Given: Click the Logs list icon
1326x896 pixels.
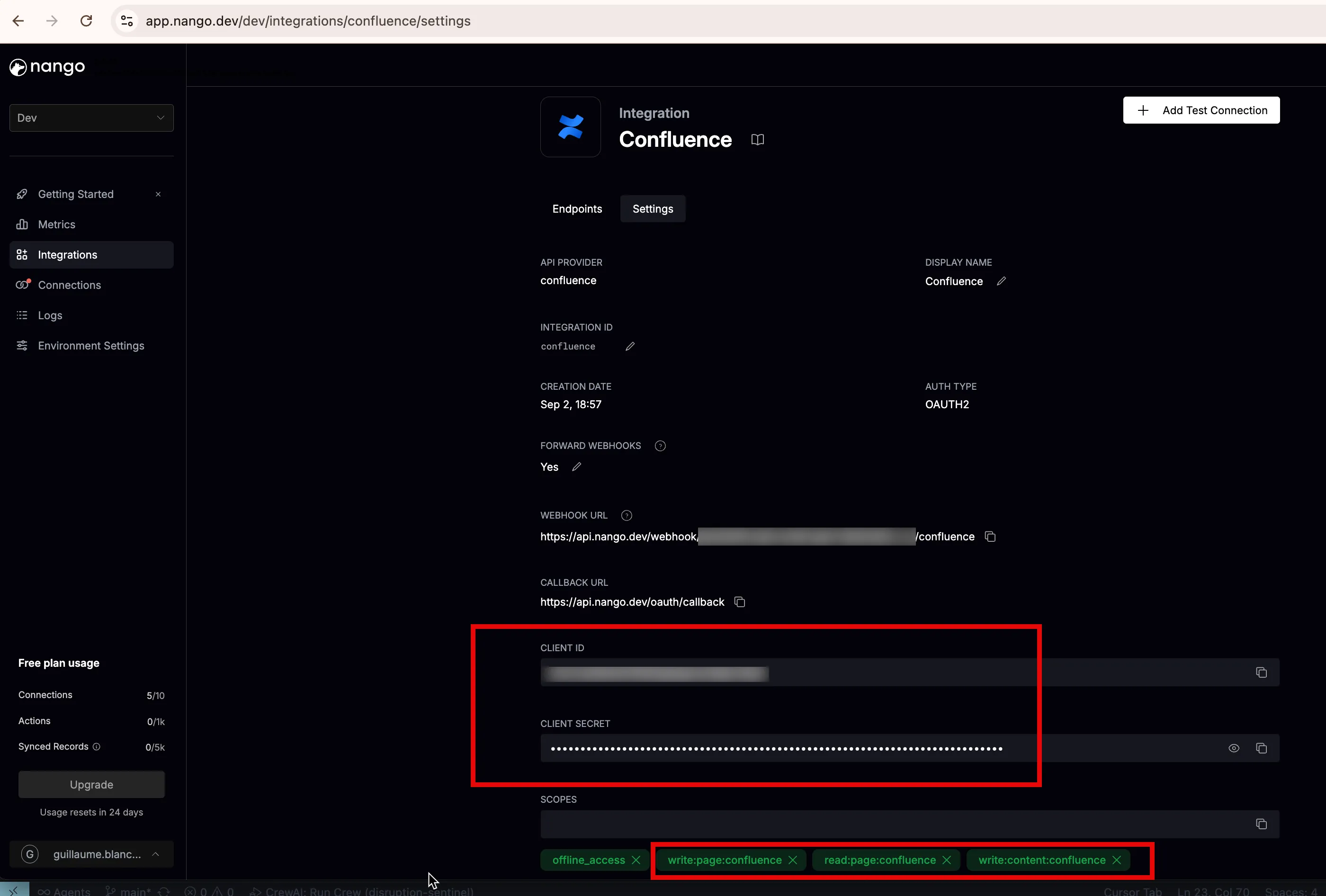Looking at the screenshot, I should coord(22,315).
